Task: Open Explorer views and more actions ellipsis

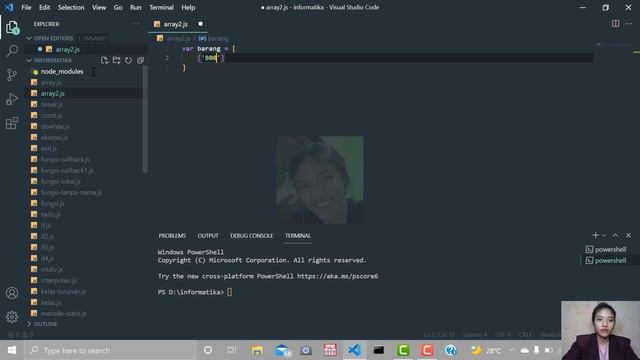Action: tap(136, 24)
